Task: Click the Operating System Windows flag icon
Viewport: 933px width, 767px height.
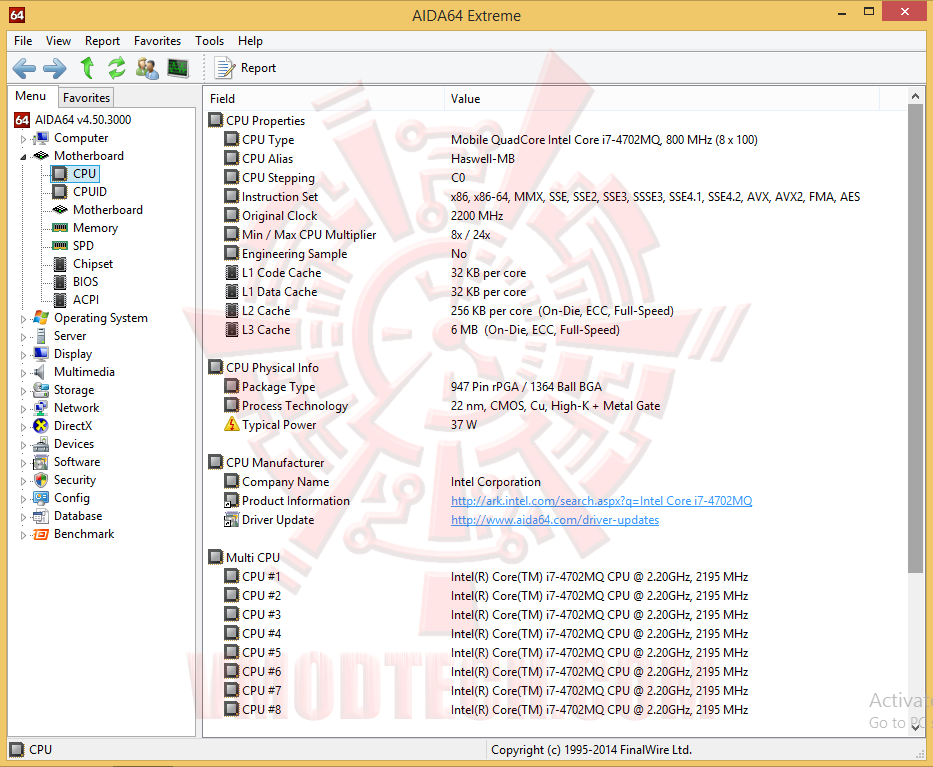Action: (x=40, y=318)
